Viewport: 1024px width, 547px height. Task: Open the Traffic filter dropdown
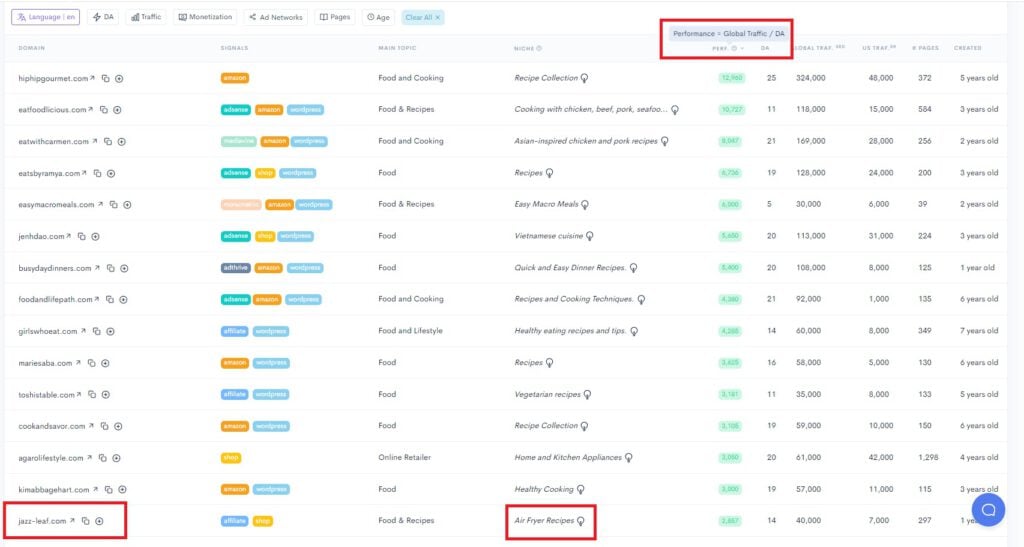tap(145, 17)
